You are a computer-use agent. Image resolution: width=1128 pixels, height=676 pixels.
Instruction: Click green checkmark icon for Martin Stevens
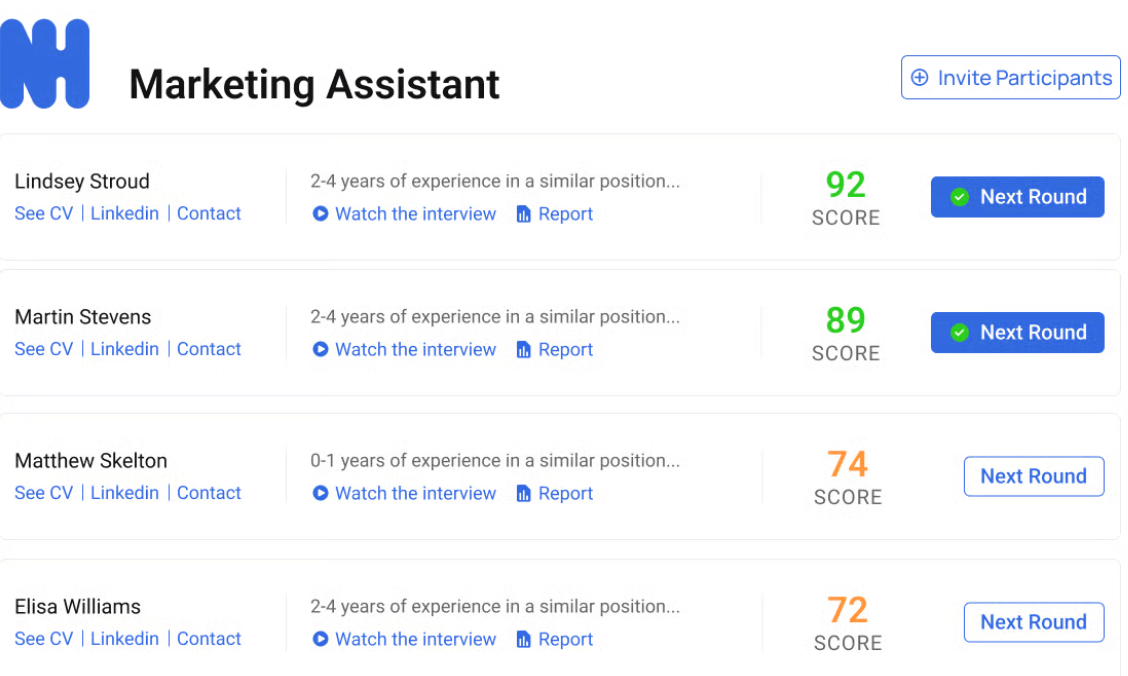pyautogui.click(x=959, y=333)
